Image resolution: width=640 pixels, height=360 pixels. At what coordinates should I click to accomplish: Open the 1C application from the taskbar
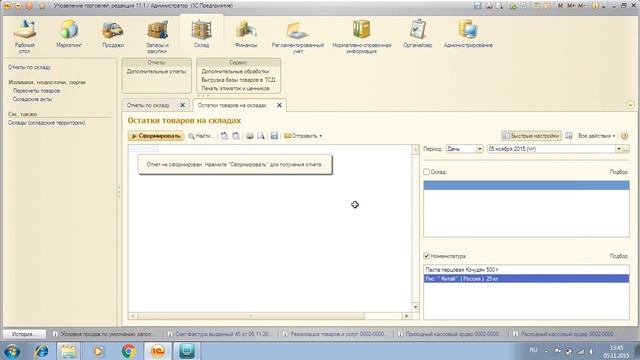click(x=158, y=351)
